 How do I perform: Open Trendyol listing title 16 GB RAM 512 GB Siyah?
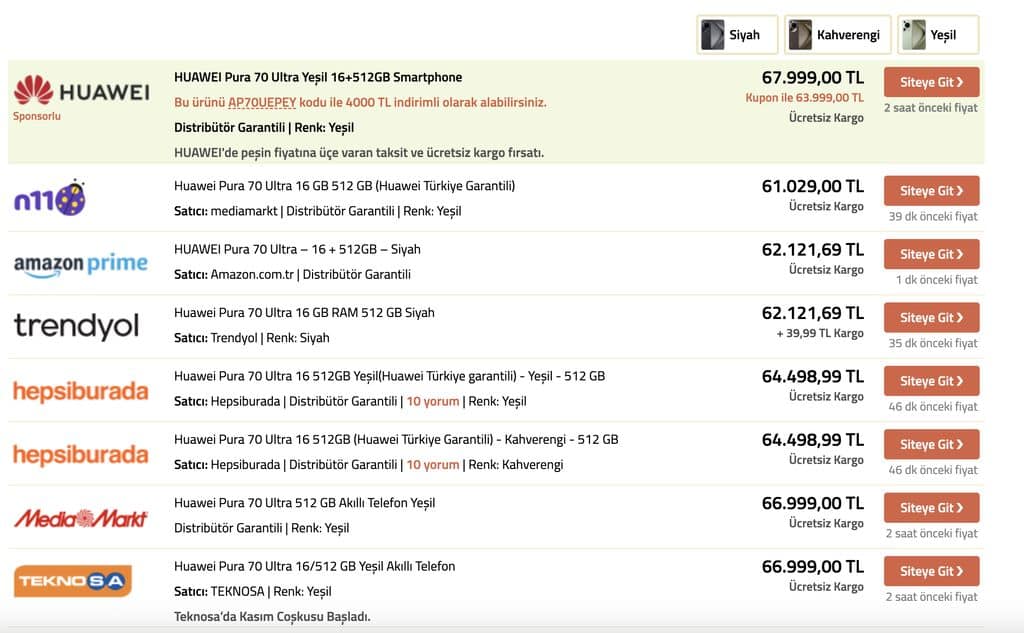coord(304,313)
